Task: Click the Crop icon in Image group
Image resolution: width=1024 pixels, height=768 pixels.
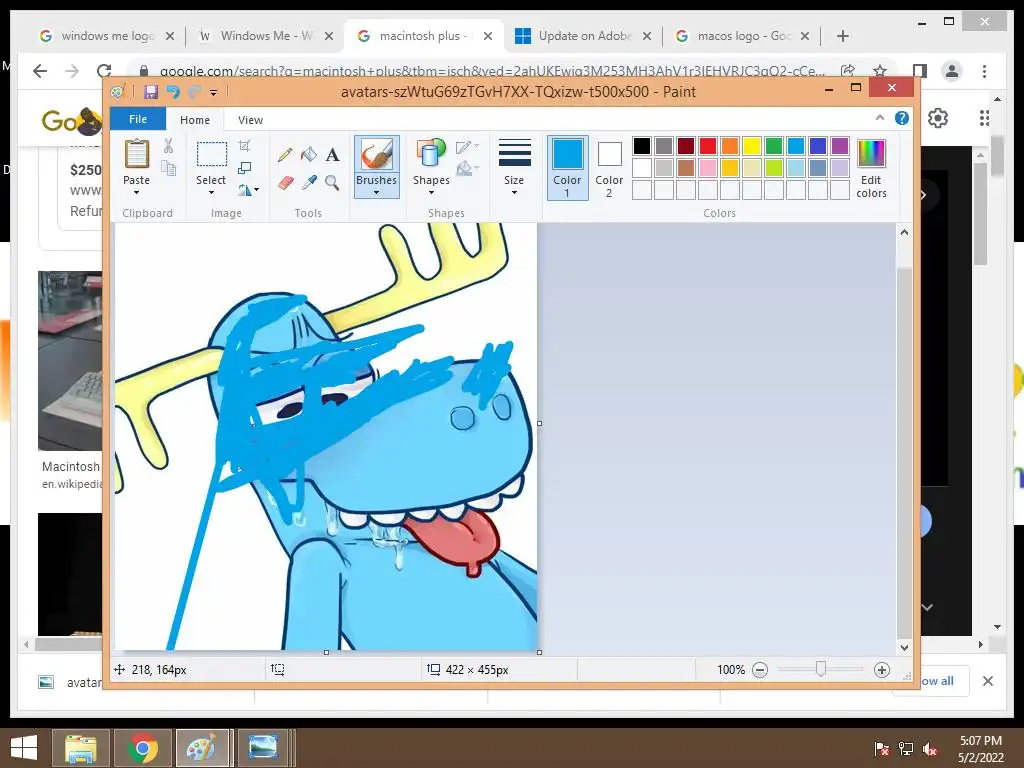Action: (x=245, y=146)
